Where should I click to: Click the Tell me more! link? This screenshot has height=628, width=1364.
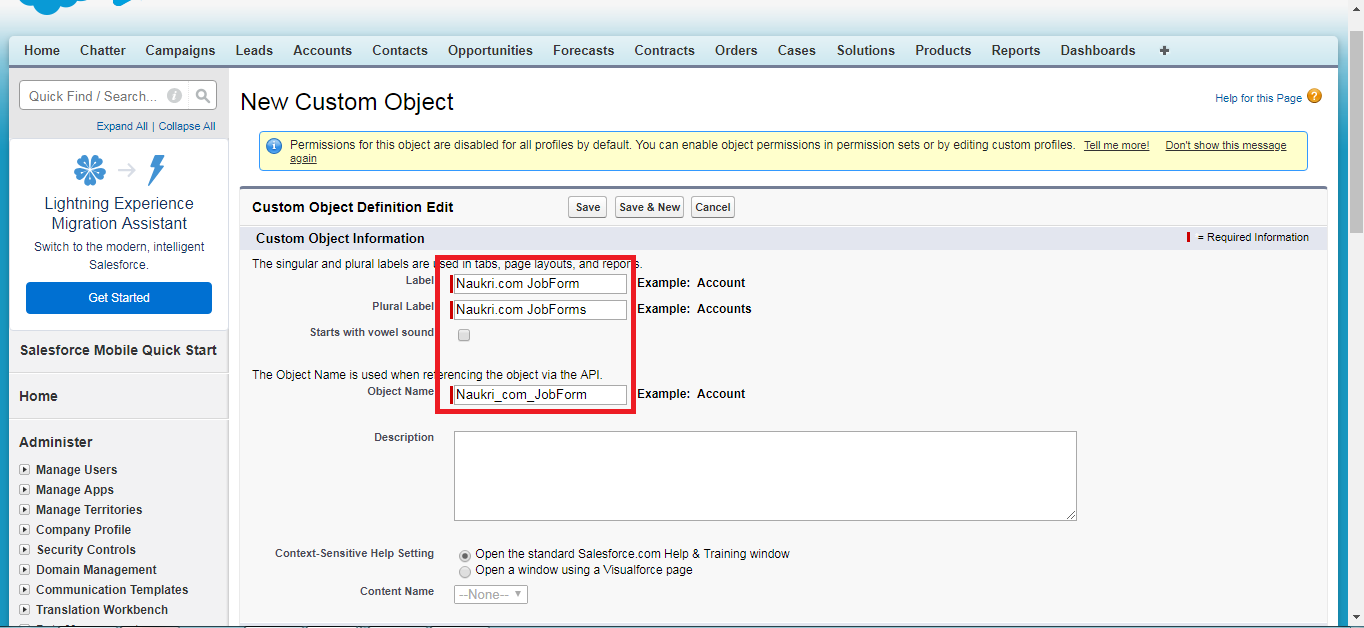pyautogui.click(x=1117, y=145)
